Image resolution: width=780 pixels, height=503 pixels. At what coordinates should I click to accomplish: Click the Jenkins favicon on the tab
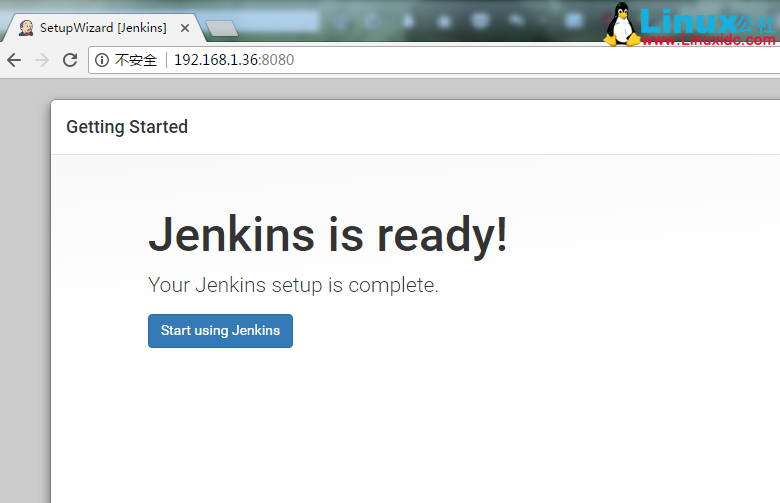point(26,28)
